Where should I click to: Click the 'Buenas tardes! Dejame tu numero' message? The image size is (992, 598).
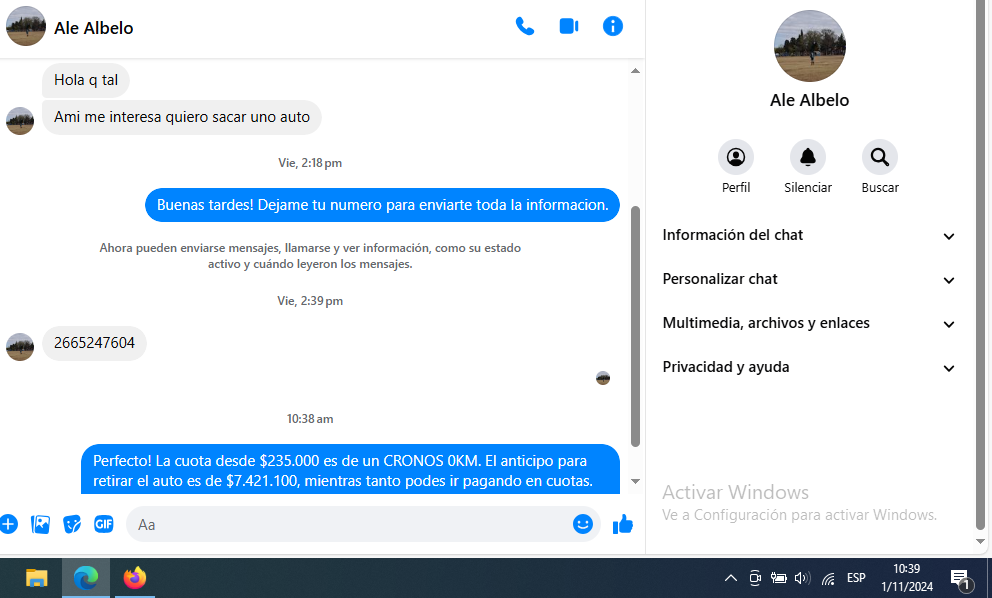pos(382,205)
